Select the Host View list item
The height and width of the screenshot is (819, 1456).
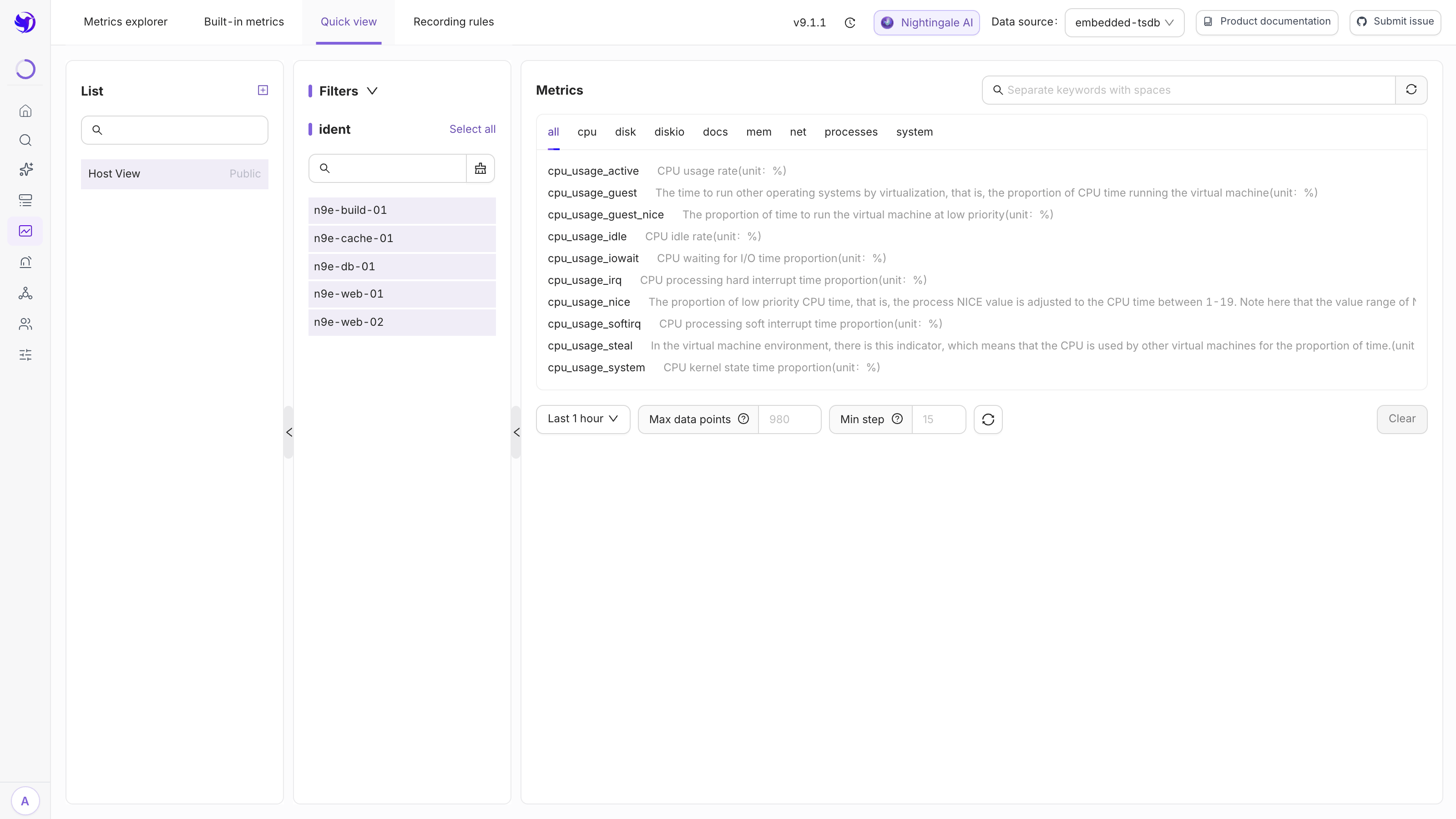174,174
